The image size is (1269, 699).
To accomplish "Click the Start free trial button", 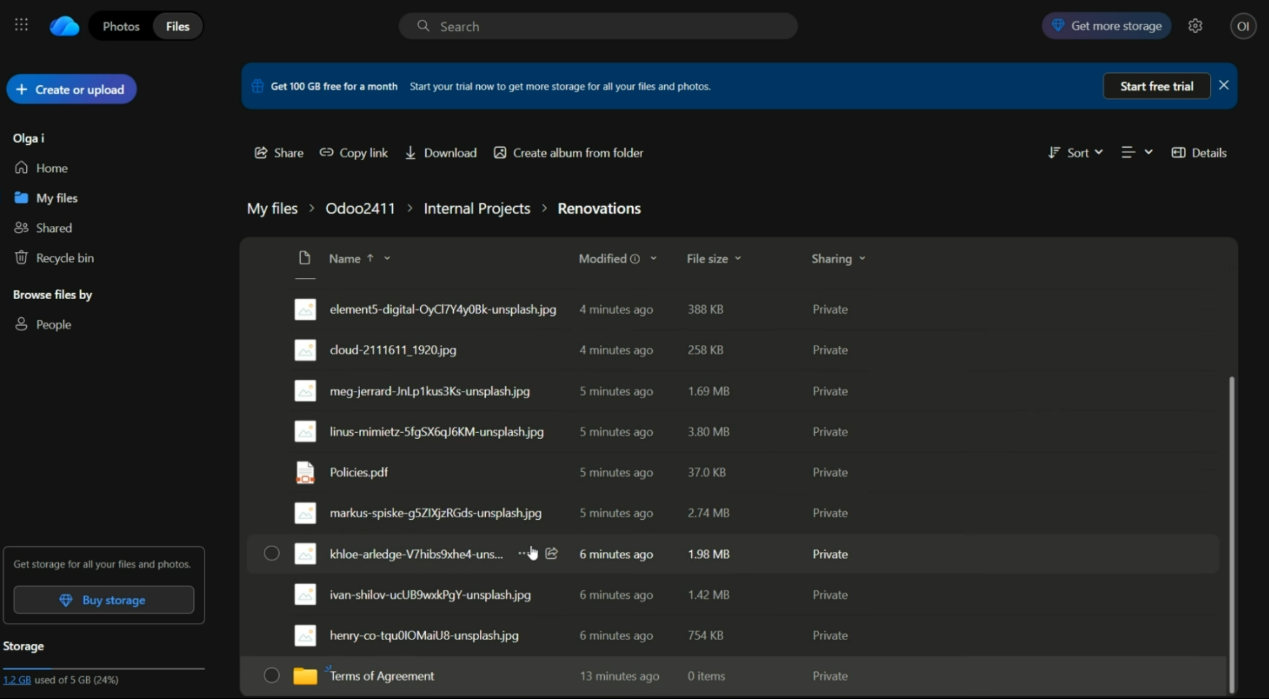I will (1156, 86).
